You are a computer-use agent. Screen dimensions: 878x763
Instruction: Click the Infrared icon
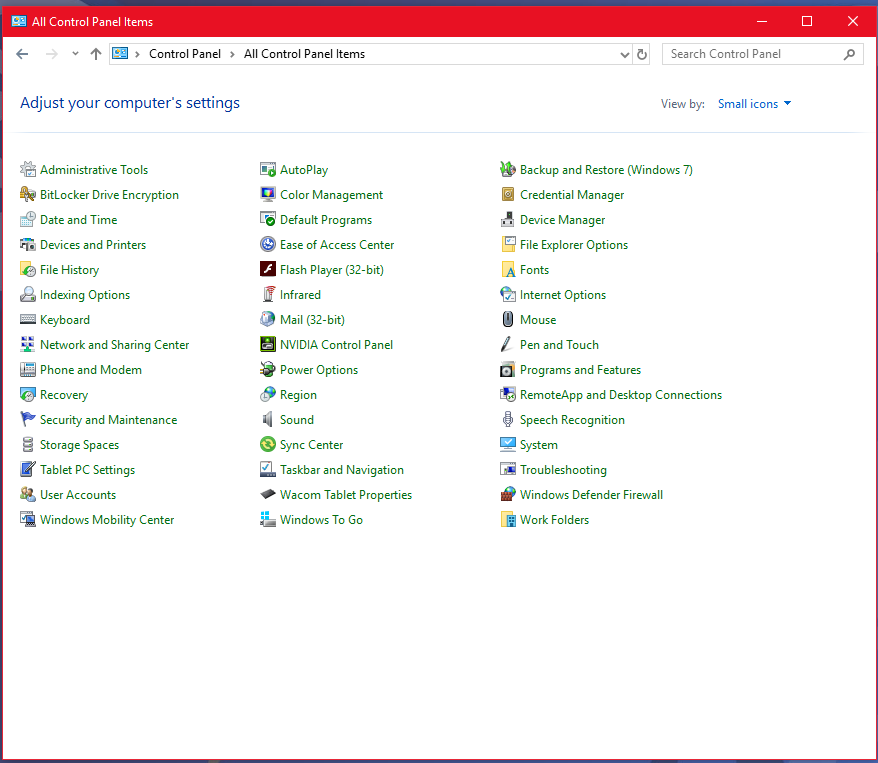click(x=268, y=294)
